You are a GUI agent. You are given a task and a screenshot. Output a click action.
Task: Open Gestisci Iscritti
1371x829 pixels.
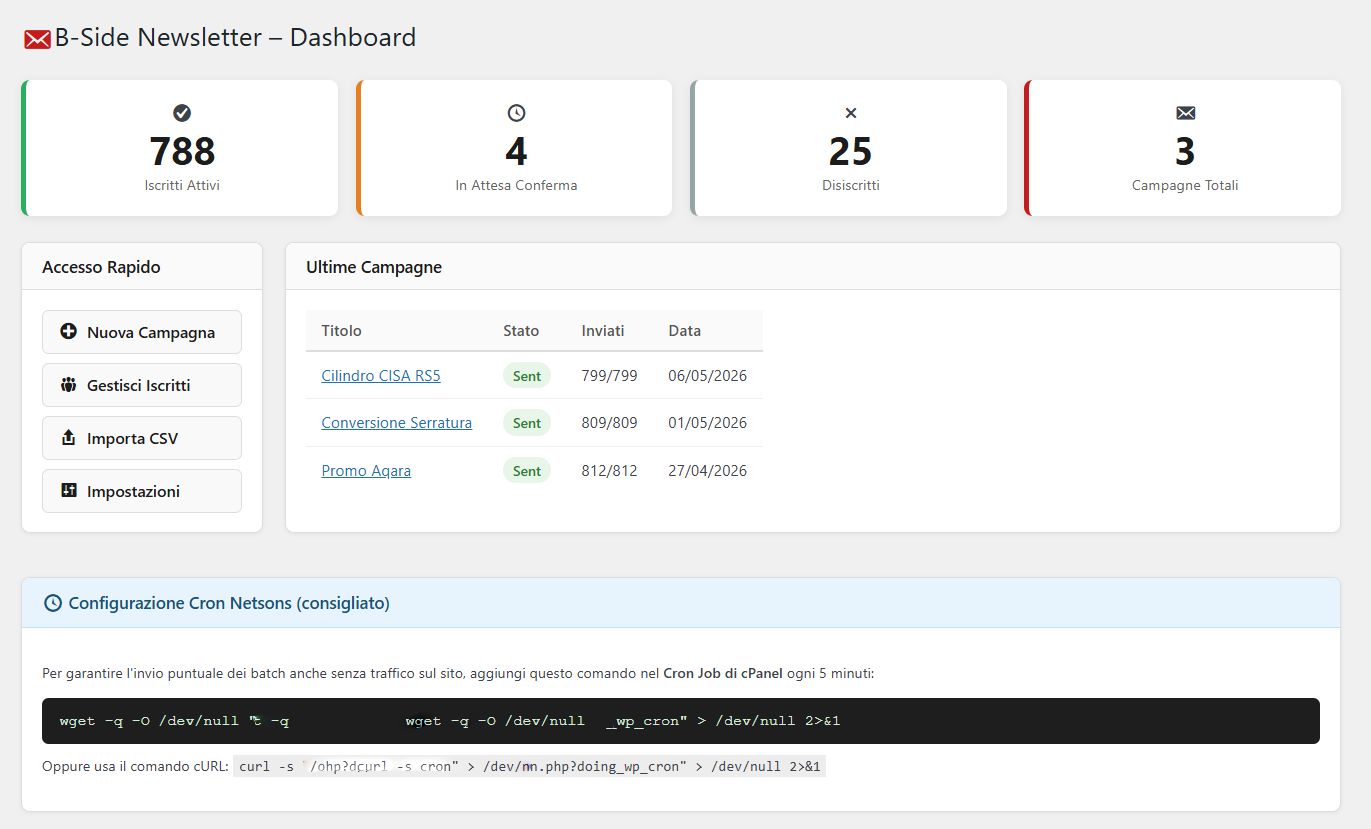tap(142, 385)
